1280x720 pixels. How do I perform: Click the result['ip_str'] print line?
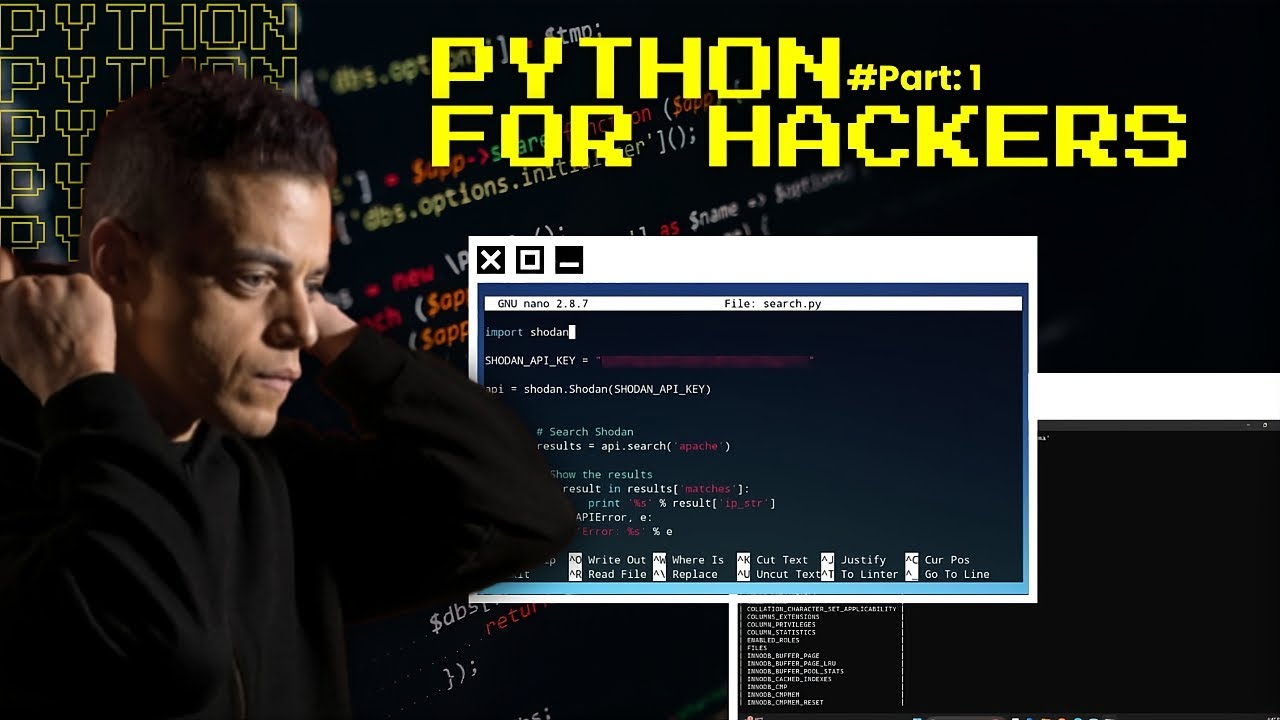pos(681,503)
